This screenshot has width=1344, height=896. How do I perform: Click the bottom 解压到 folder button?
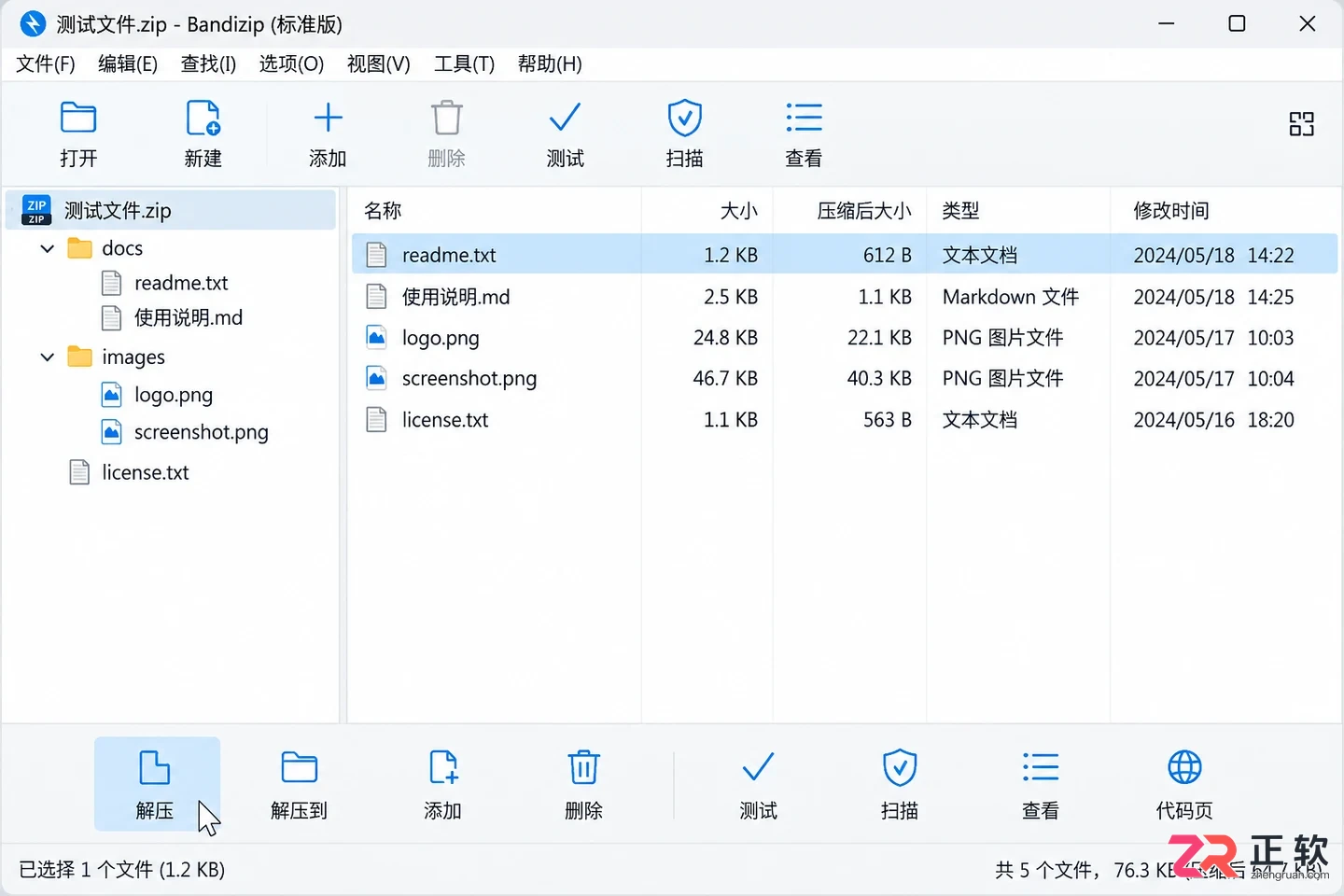[x=299, y=784]
